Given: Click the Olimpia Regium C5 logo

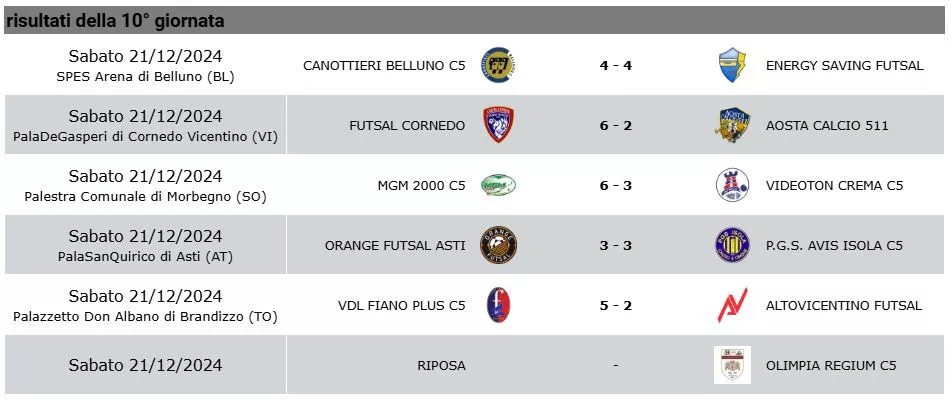Looking at the screenshot, I should 732,365.
